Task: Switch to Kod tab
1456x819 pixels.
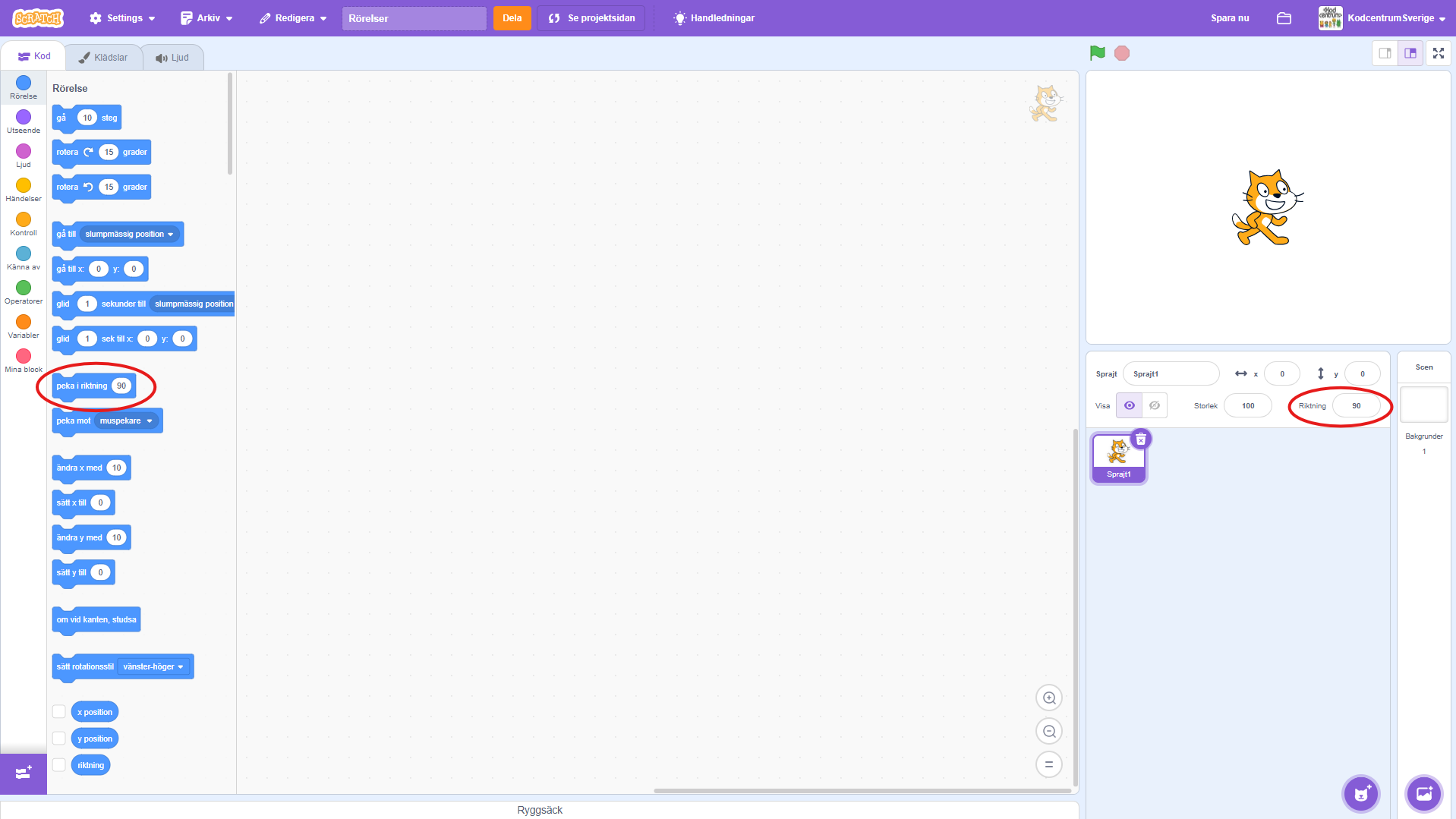Action: pos(34,56)
